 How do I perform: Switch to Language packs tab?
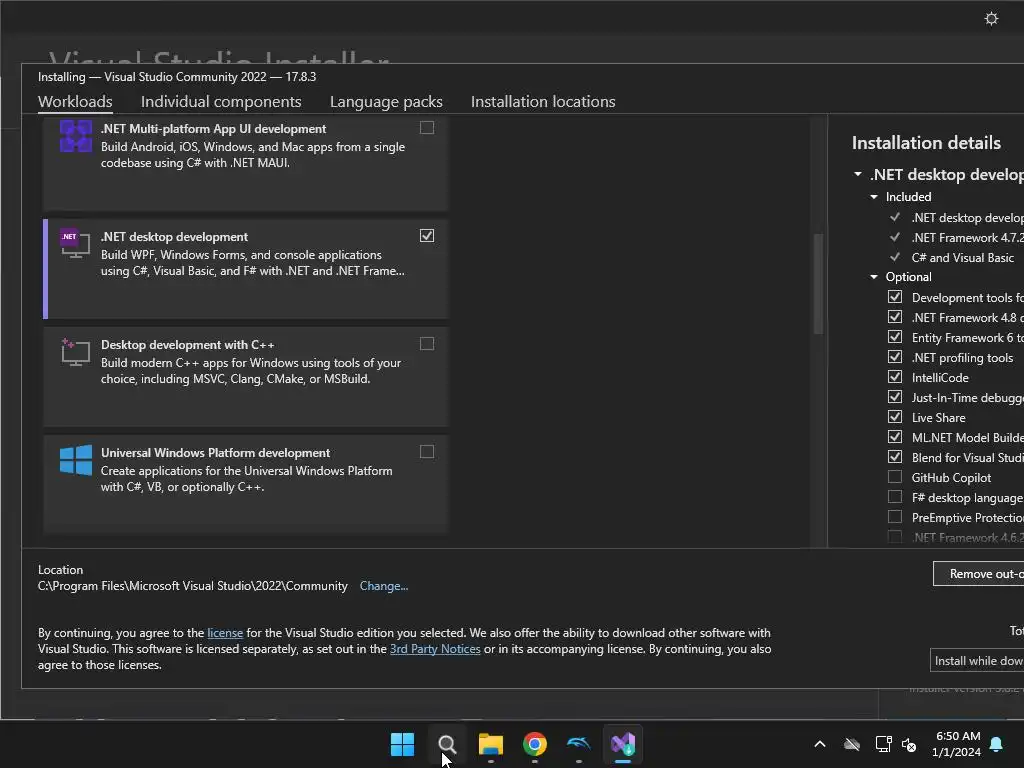tap(386, 102)
